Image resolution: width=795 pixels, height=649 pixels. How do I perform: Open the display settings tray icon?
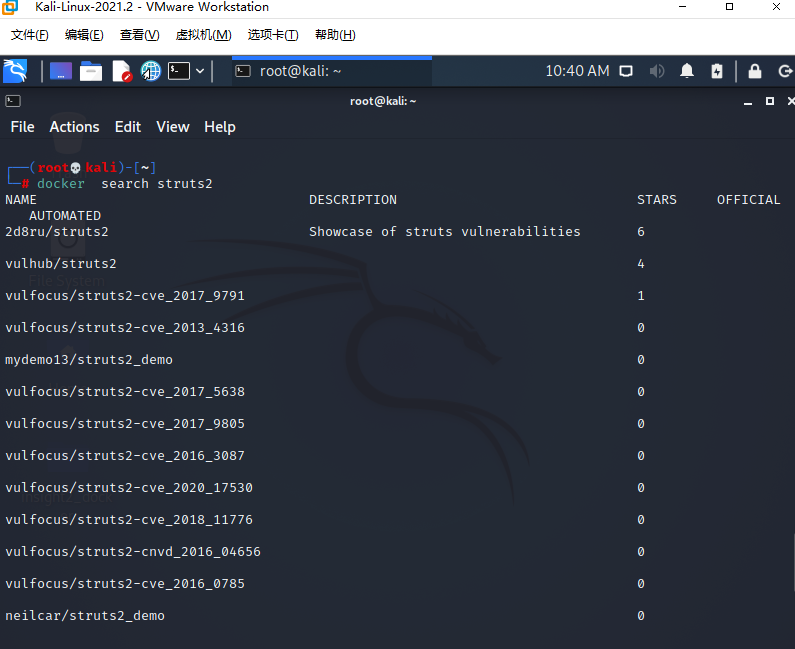(626, 71)
